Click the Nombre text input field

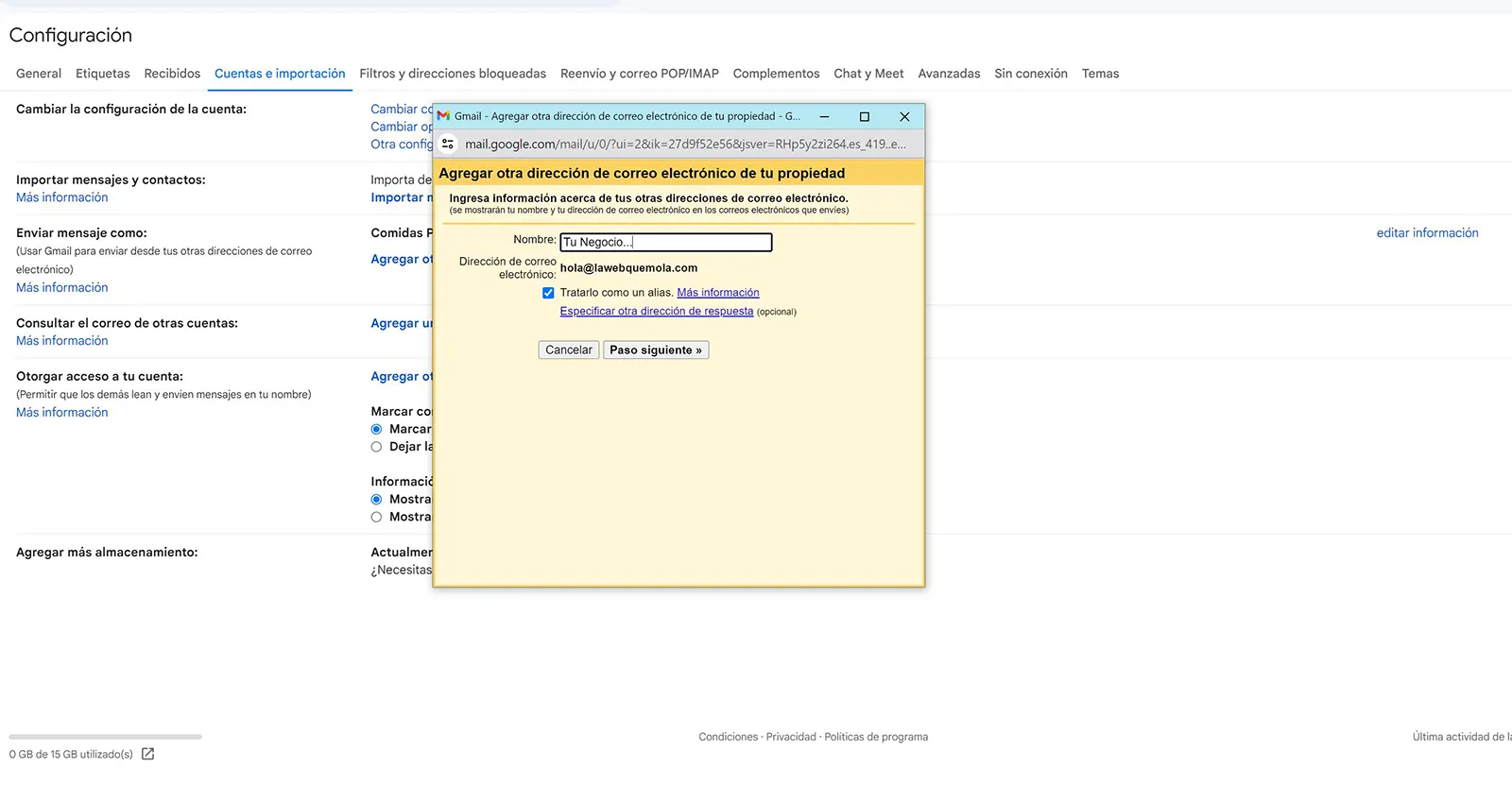pyautogui.click(x=665, y=243)
